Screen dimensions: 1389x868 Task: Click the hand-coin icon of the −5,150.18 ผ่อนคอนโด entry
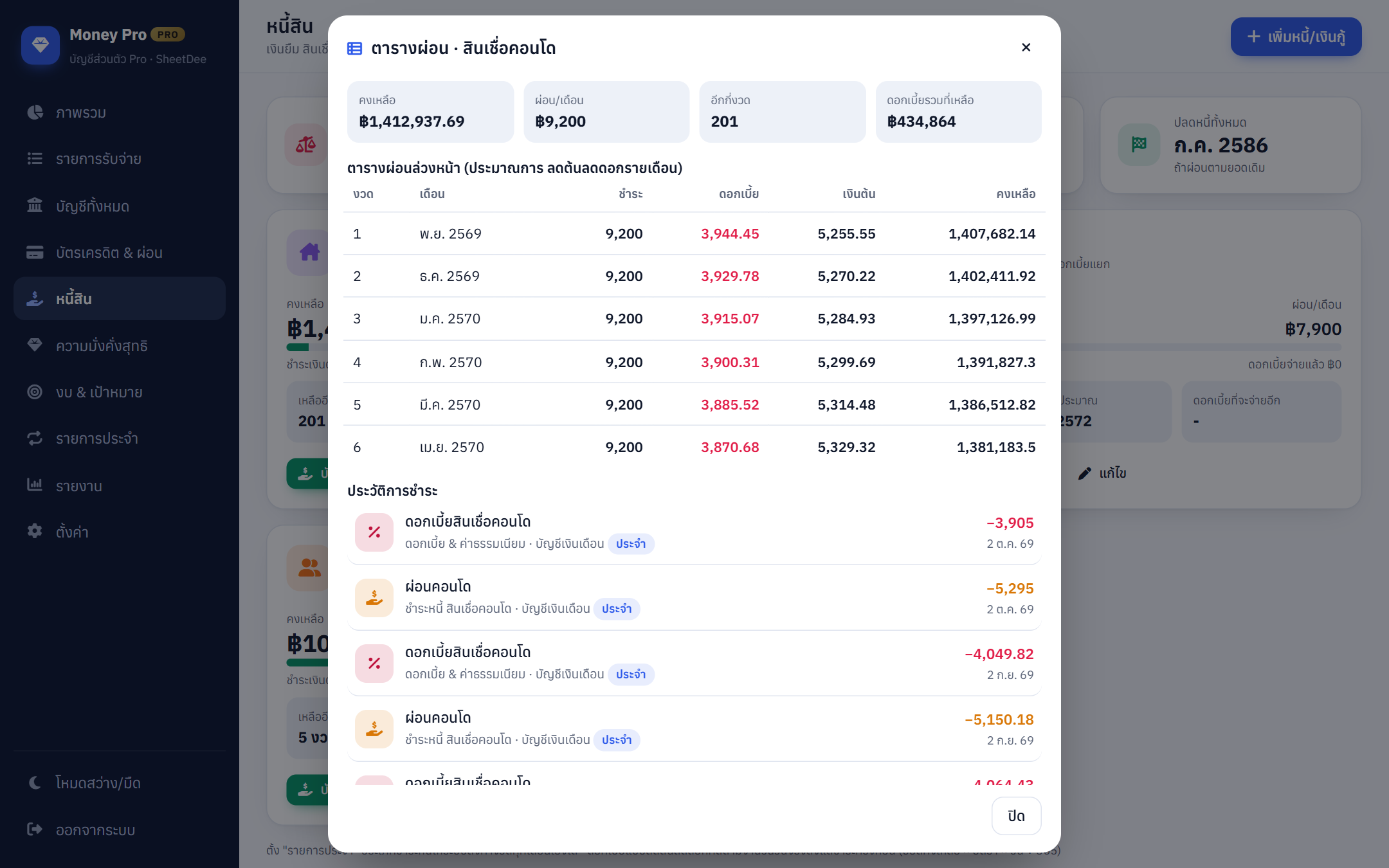374,729
